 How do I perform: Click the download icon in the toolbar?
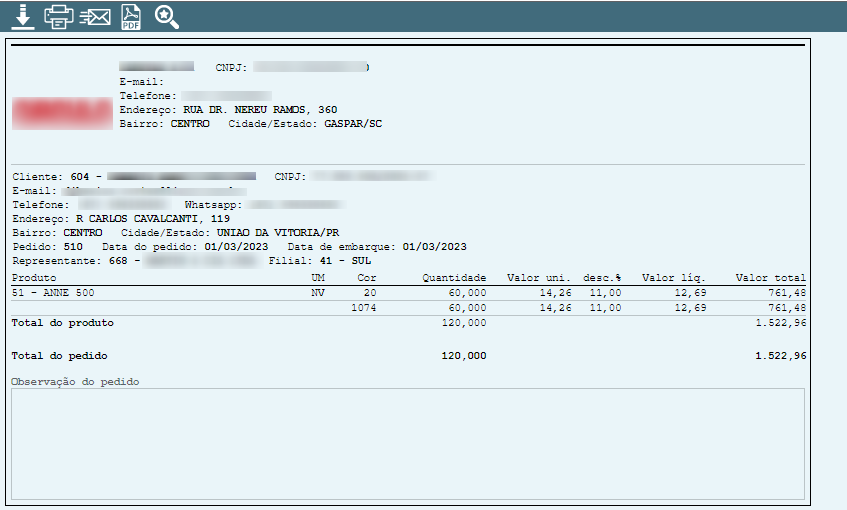22,16
